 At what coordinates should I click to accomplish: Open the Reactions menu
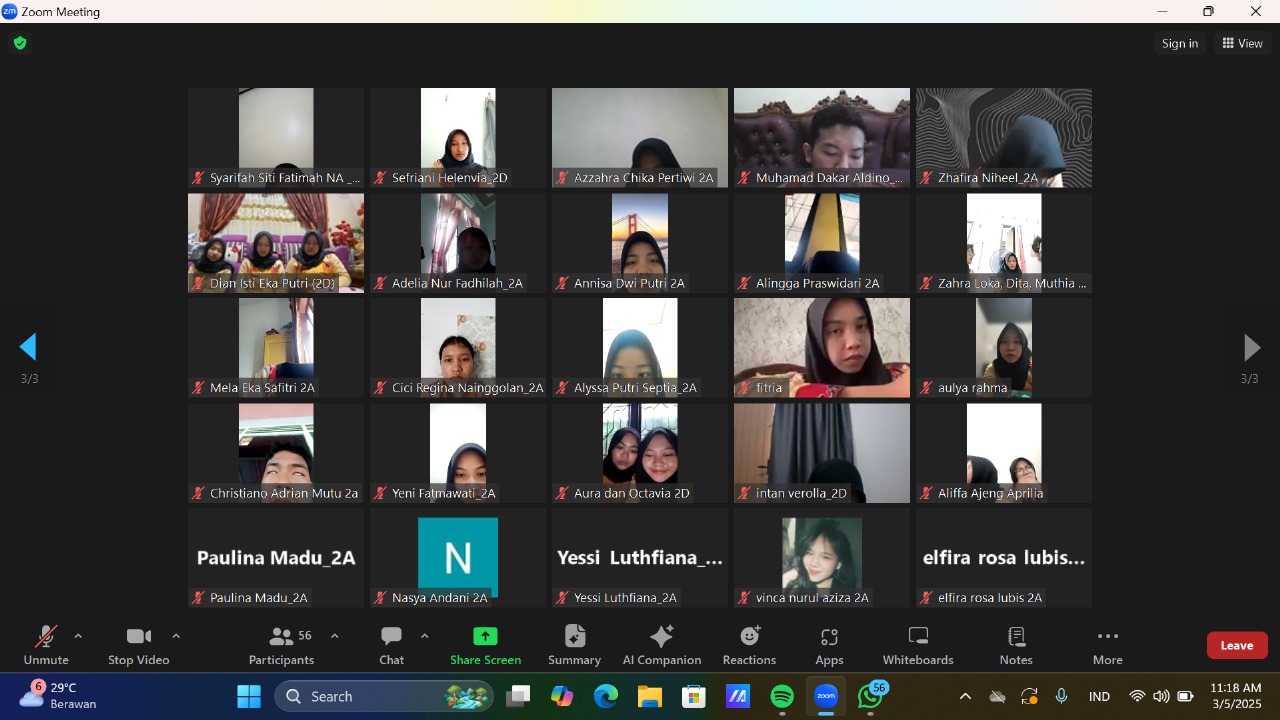click(749, 645)
